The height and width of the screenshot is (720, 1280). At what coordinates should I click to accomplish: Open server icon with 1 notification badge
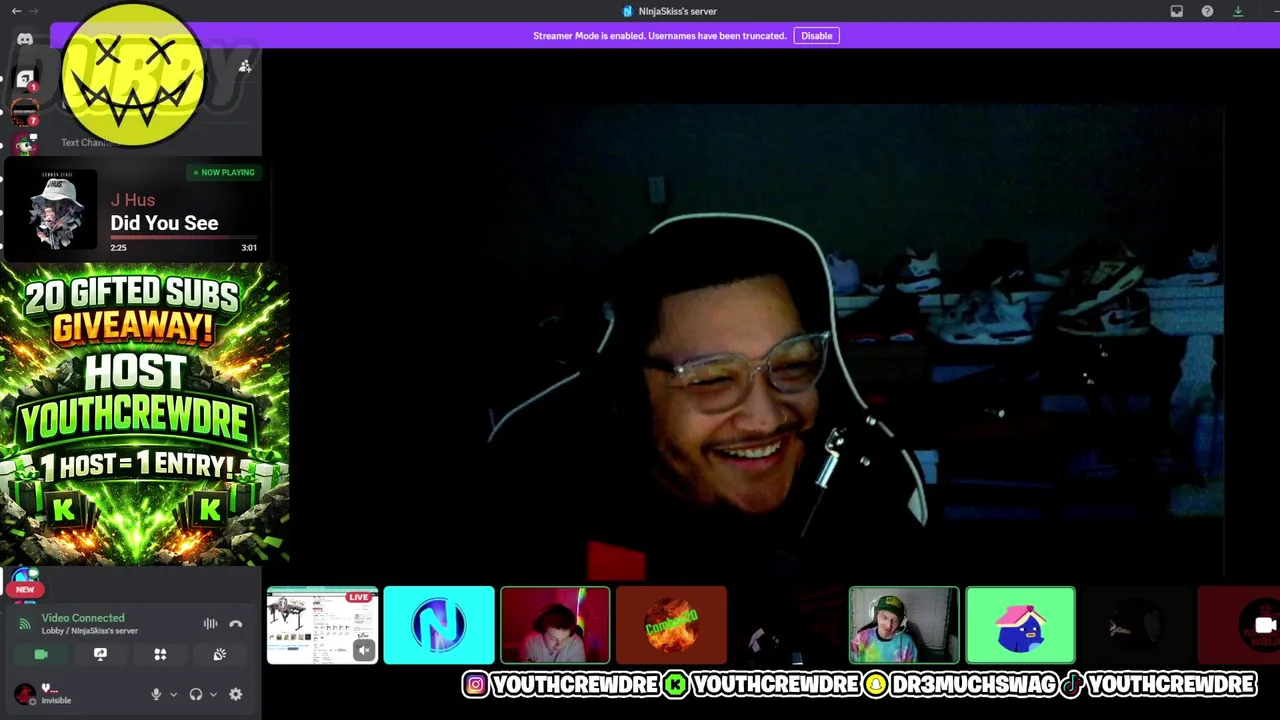25,79
